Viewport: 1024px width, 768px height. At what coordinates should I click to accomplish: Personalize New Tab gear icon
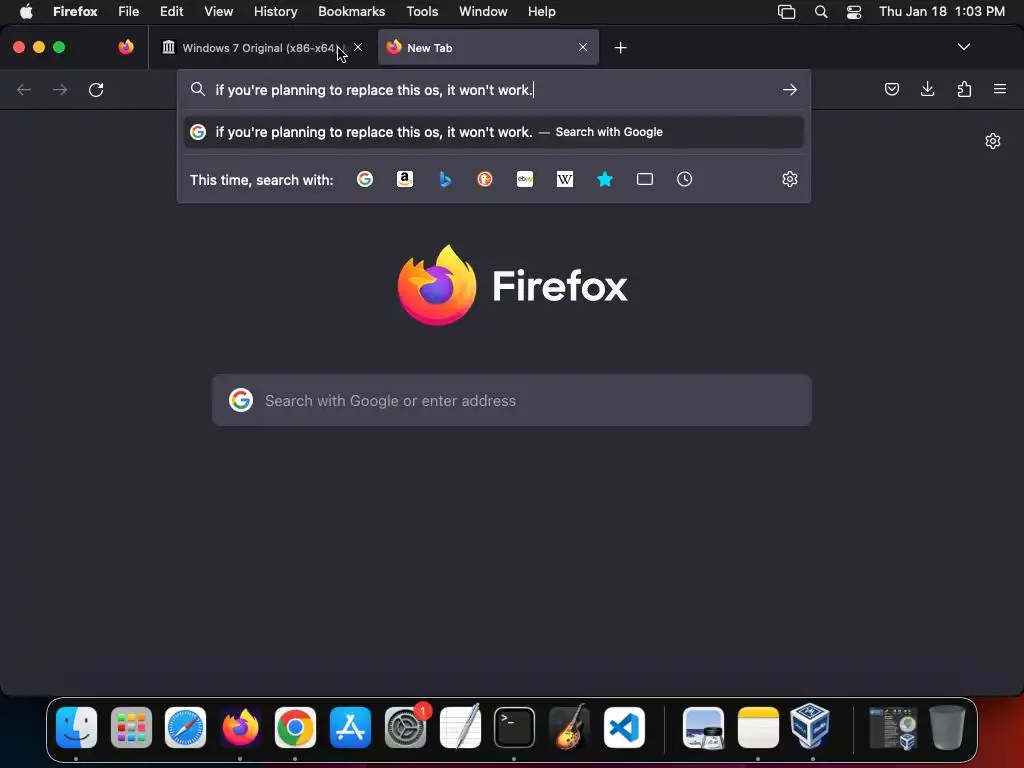[993, 141]
